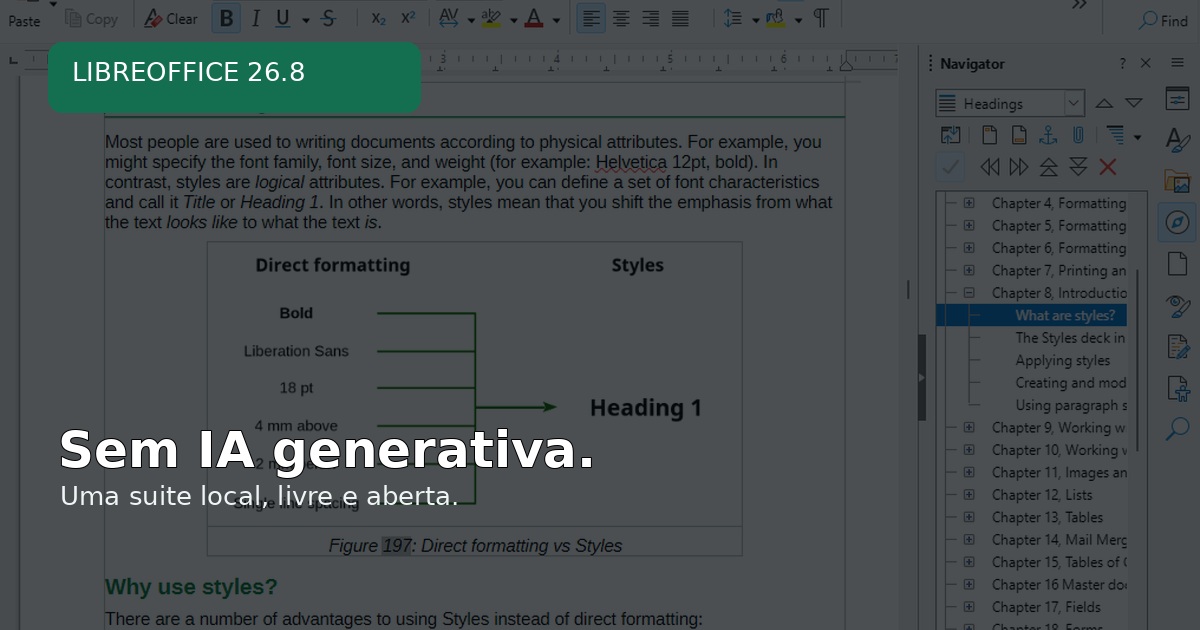Select 'What are styles?' heading
Image resolution: width=1200 pixels, height=630 pixels.
(1065, 315)
